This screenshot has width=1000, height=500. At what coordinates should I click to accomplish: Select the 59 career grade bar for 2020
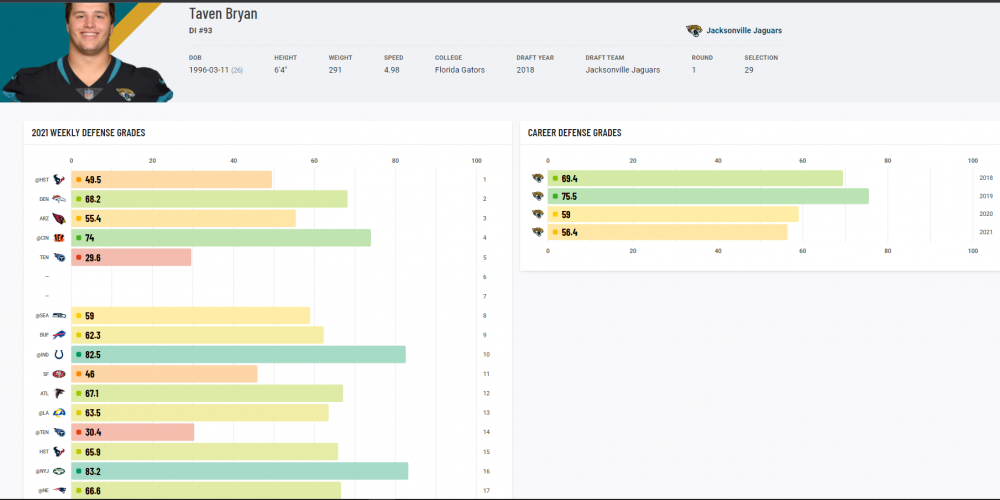coord(673,214)
